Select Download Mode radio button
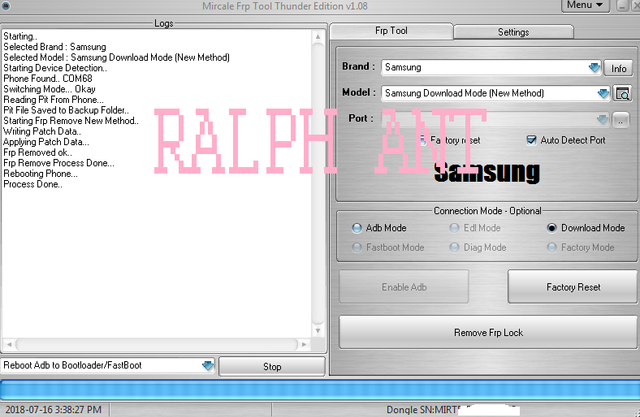640x417 pixels. pyautogui.click(x=551, y=228)
